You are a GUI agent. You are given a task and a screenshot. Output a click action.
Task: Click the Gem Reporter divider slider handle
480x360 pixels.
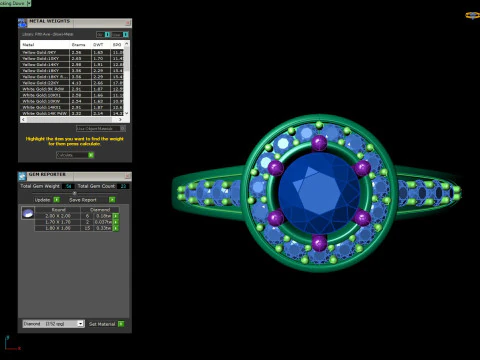pyautogui.click(x=75, y=193)
